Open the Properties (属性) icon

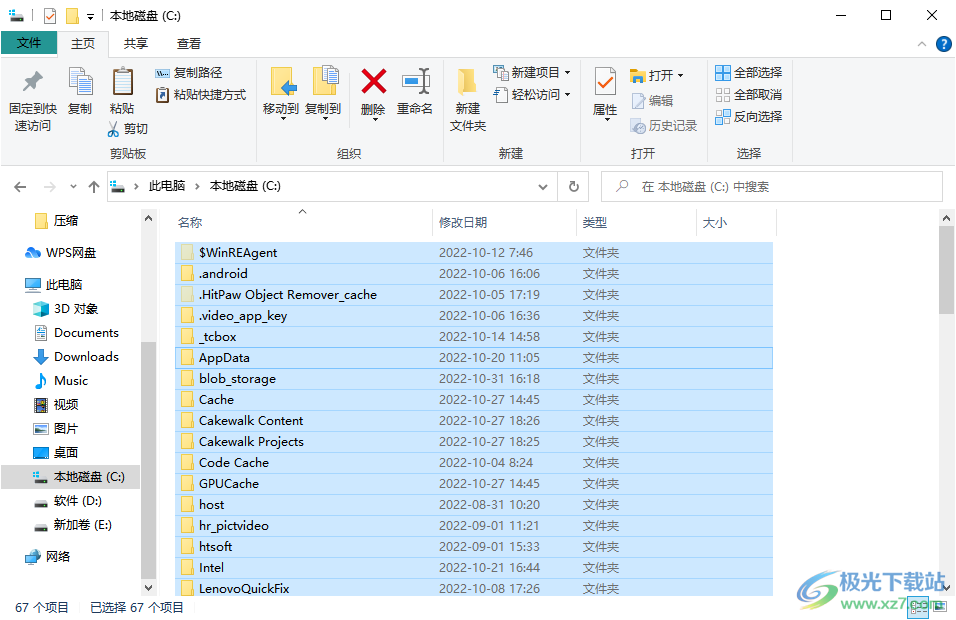point(605,82)
